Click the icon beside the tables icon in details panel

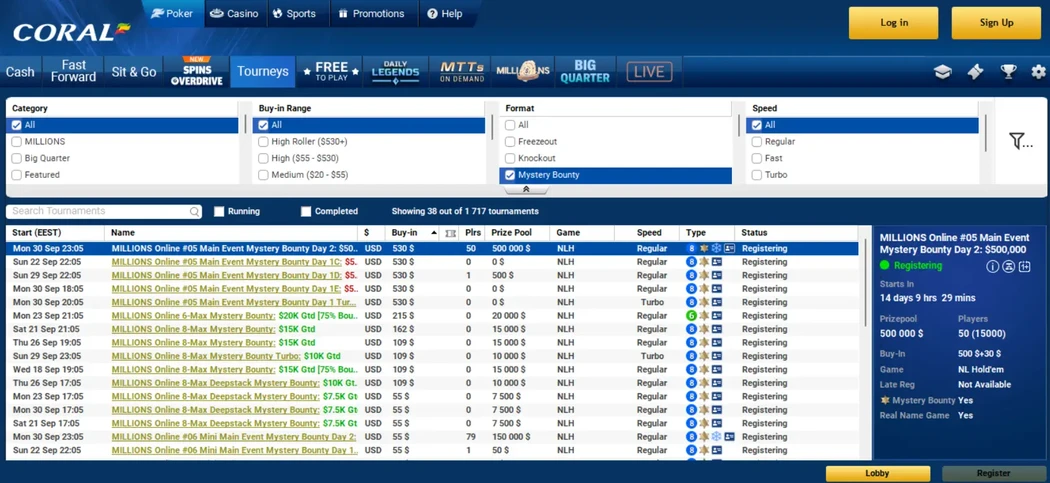[x=1024, y=267]
